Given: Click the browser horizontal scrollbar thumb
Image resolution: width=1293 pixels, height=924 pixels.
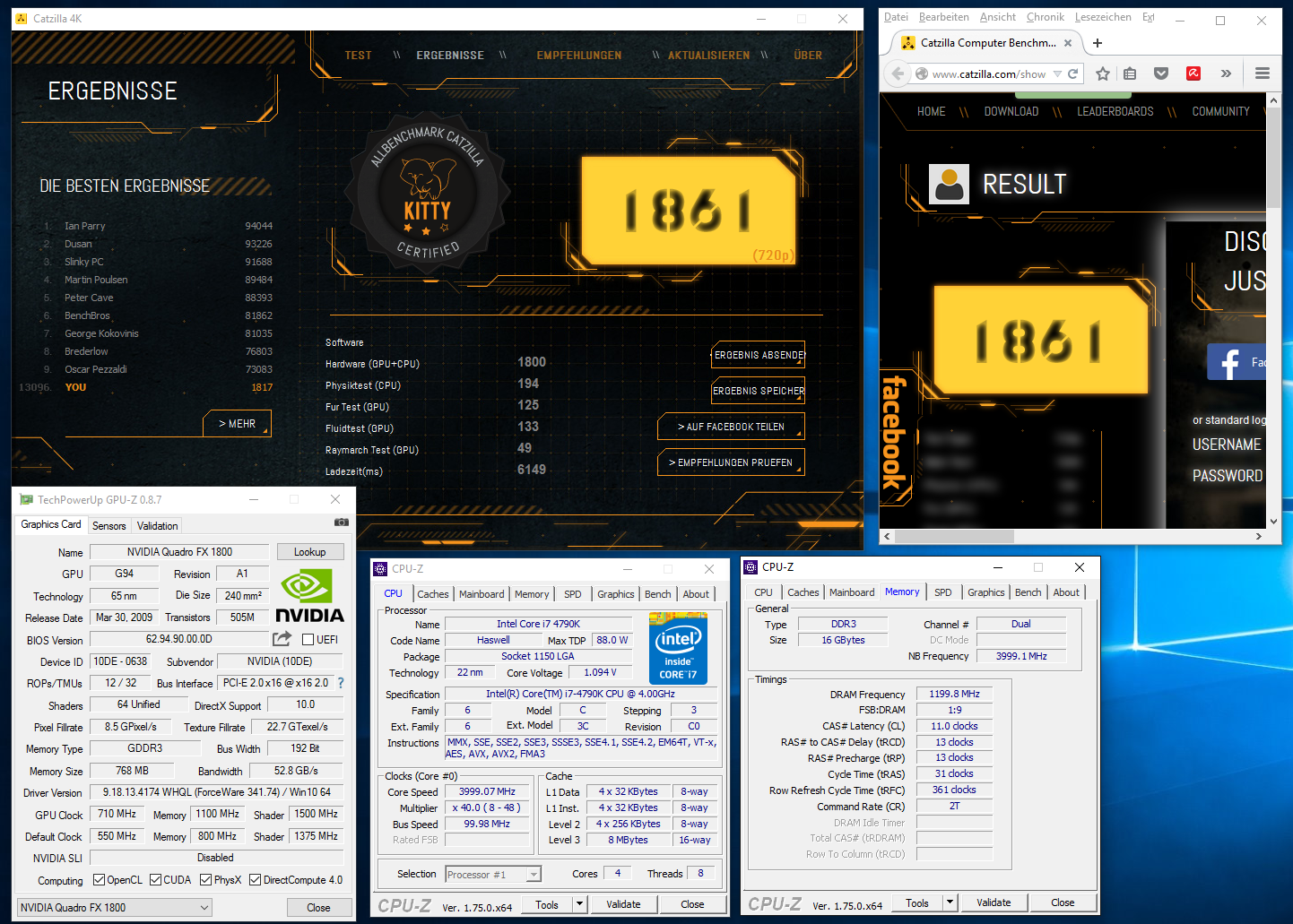Looking at the screenshot, I should [954, 536].
